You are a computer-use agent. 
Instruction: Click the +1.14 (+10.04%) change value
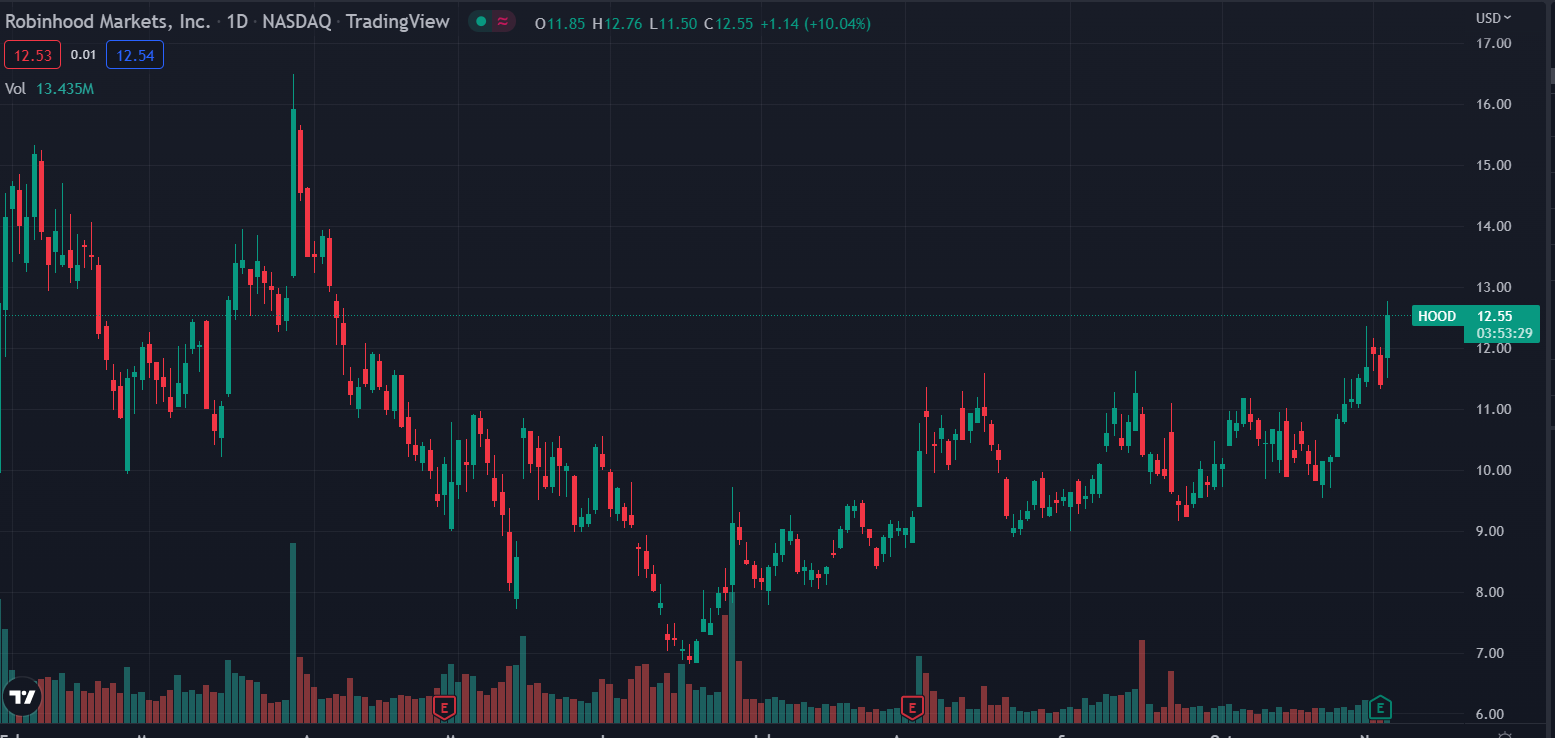(x=815, y=23)
